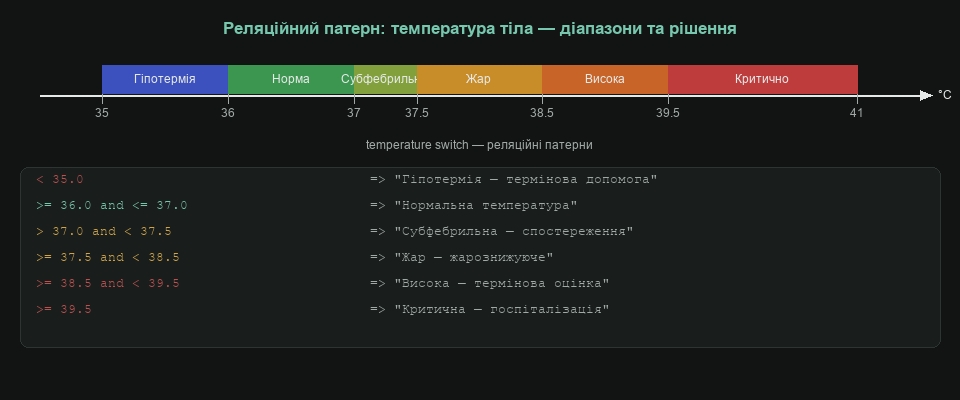960x400 pixels.
Task: Select the olive Субфебрильна range segment
Action: pos(386,79)
